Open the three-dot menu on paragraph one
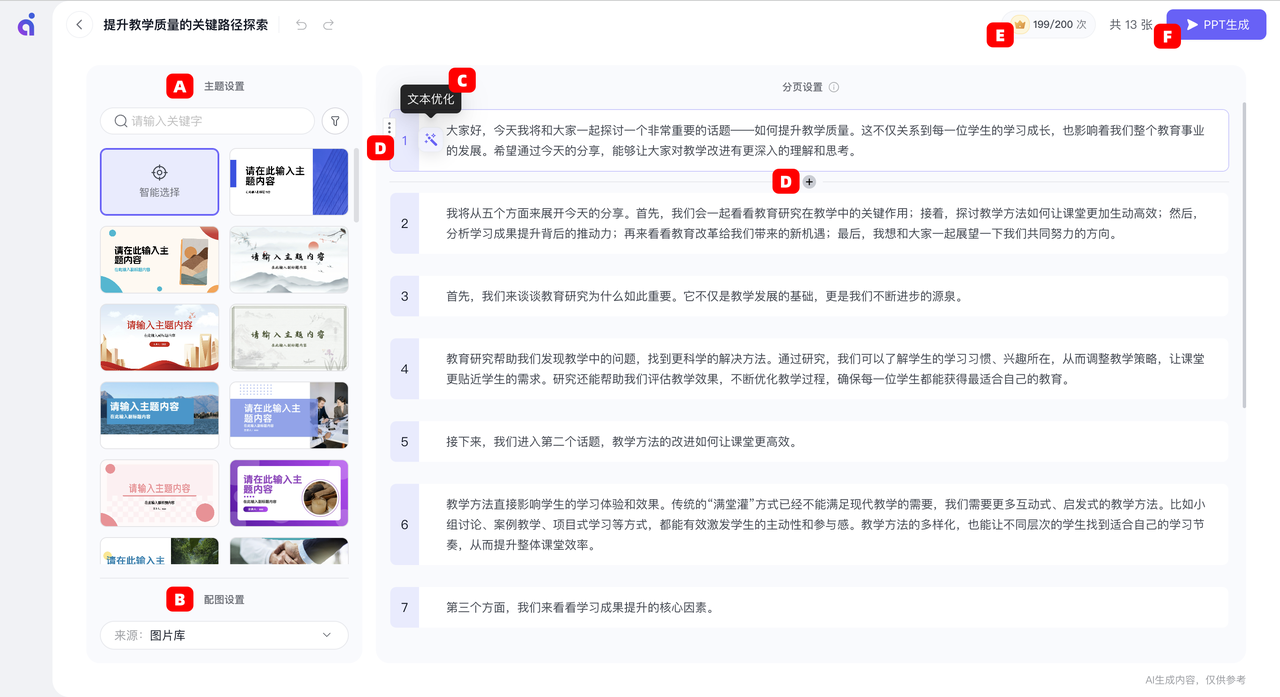Image resolution: width=1280 pixels, height=697 pixels. coord(388,128)
